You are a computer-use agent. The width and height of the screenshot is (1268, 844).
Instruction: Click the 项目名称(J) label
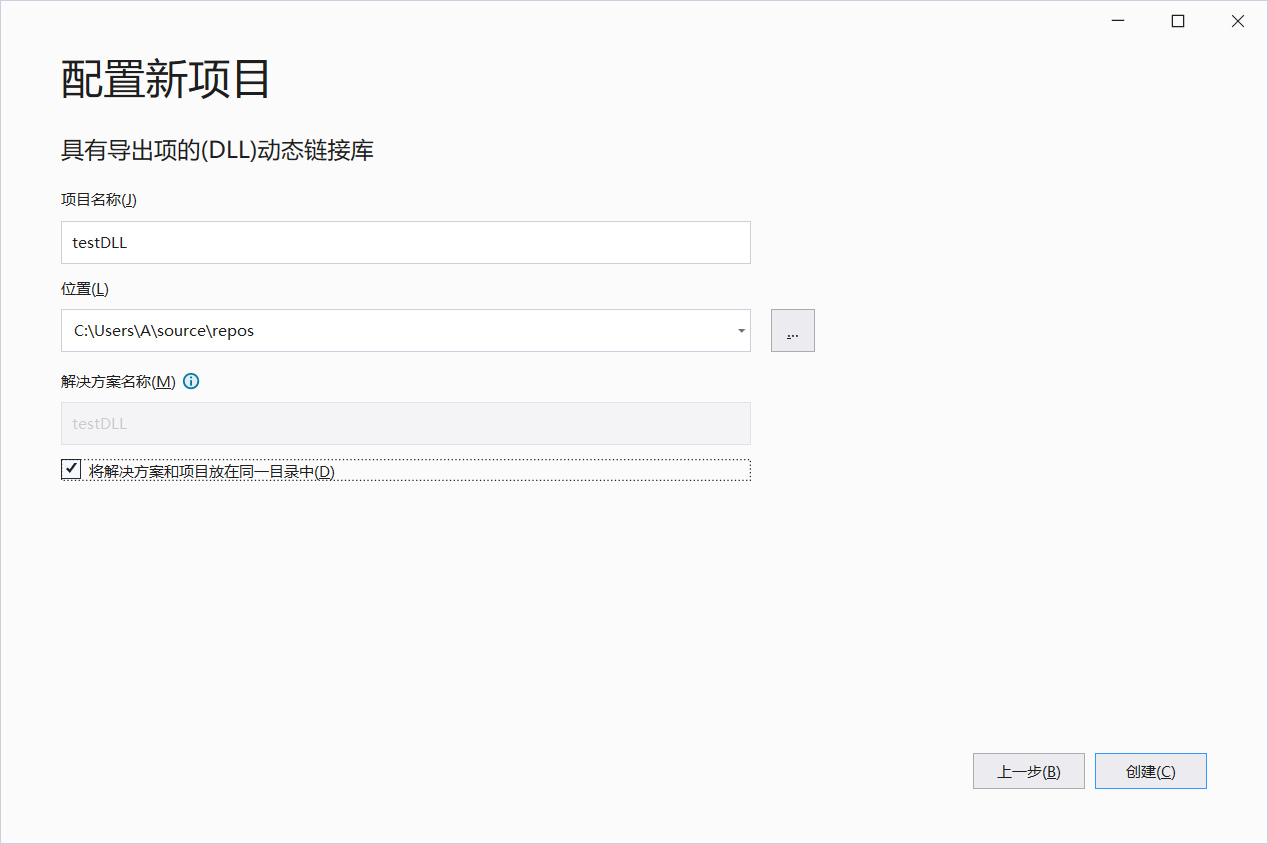97,199
